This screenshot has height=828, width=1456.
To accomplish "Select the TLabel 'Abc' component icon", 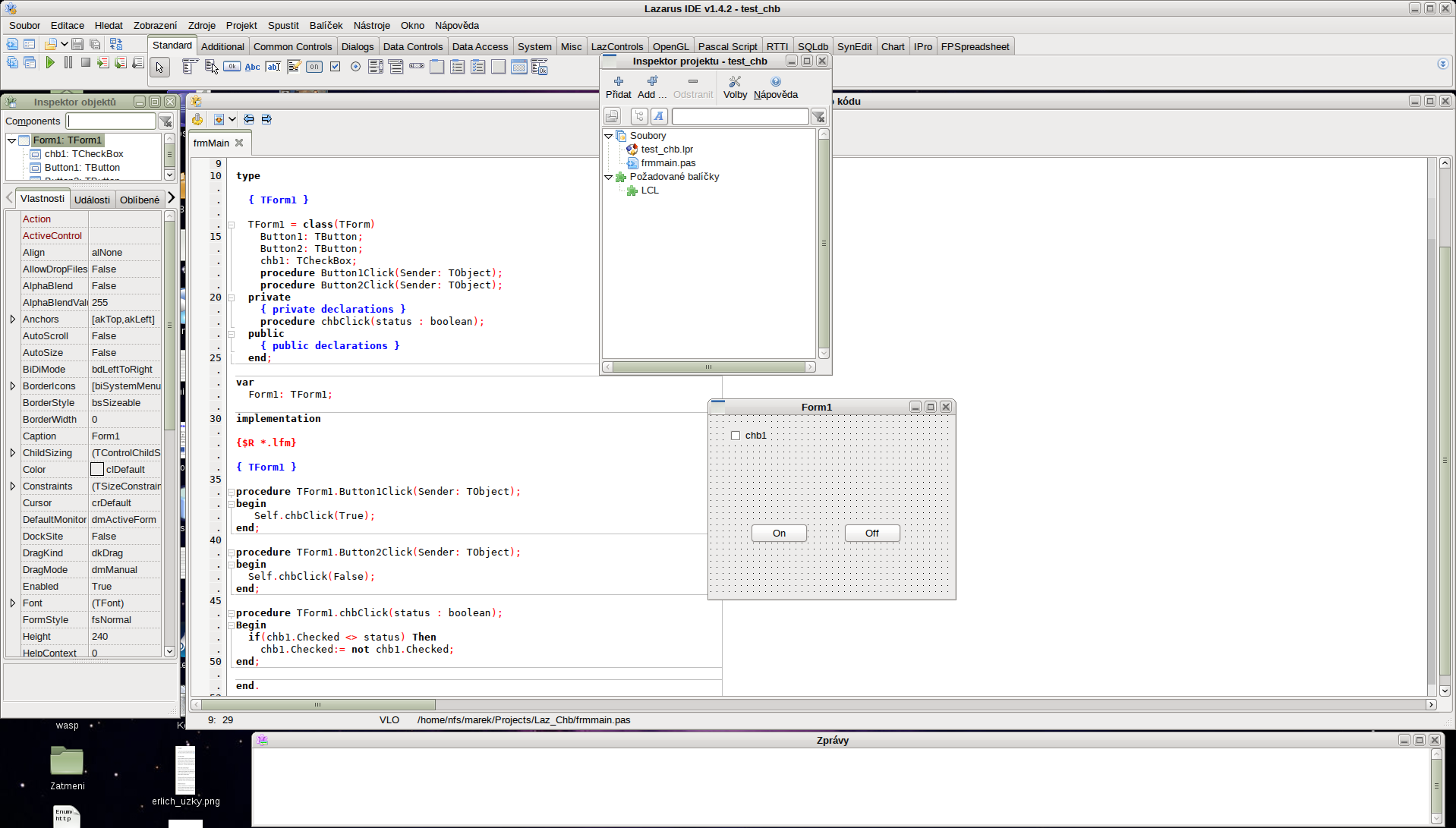I will (x=252, y=67).
